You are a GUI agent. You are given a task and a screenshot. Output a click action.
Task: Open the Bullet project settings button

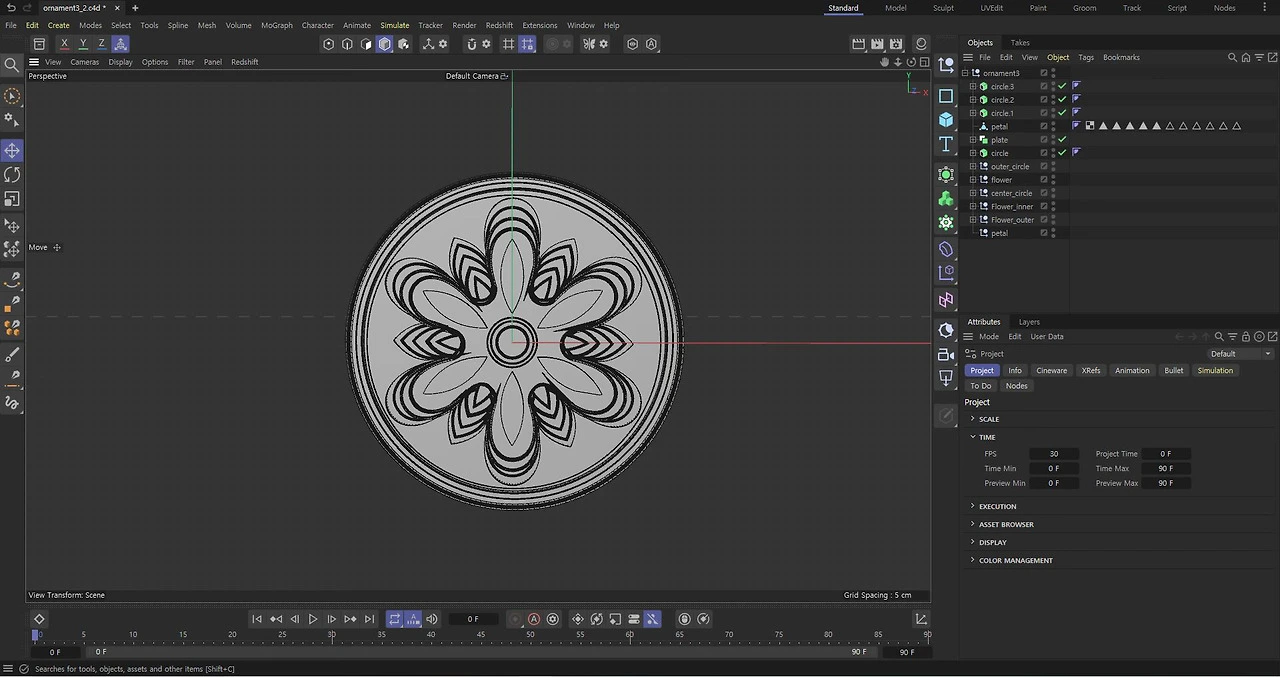click(1173, 371)
